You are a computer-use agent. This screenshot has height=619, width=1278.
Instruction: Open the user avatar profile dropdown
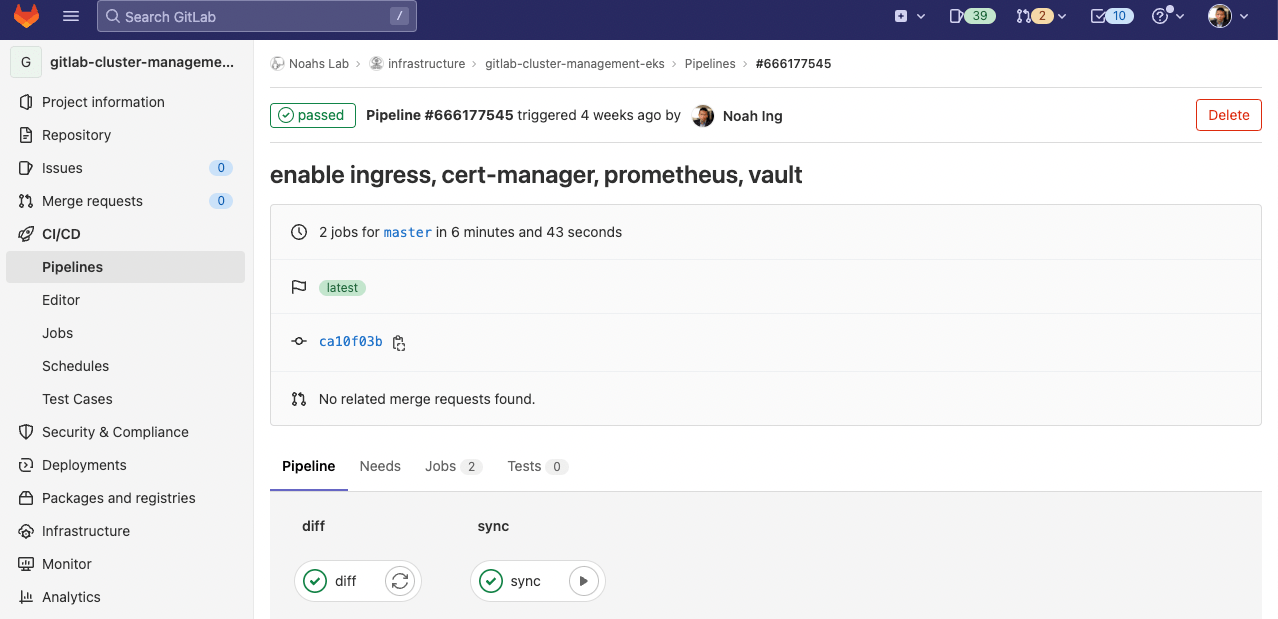1228,16
